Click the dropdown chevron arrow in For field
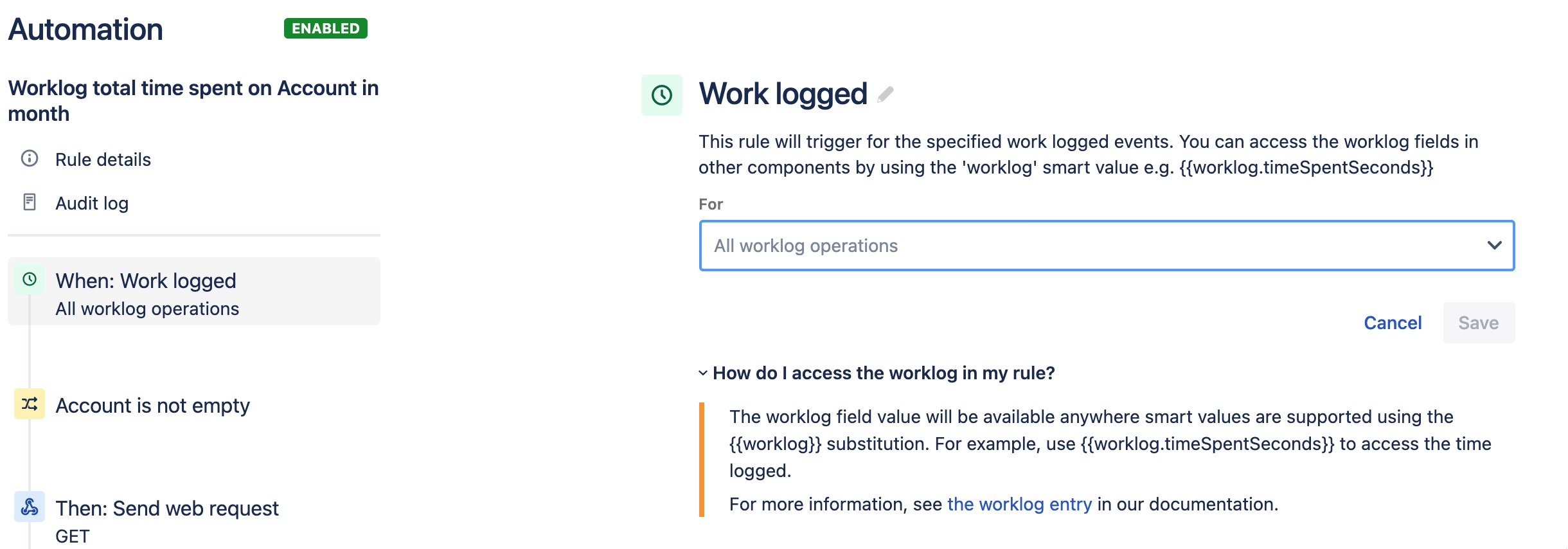The width and height of the screenshot is (1568, 549). pyautogui.click(x=1494, y=246)
